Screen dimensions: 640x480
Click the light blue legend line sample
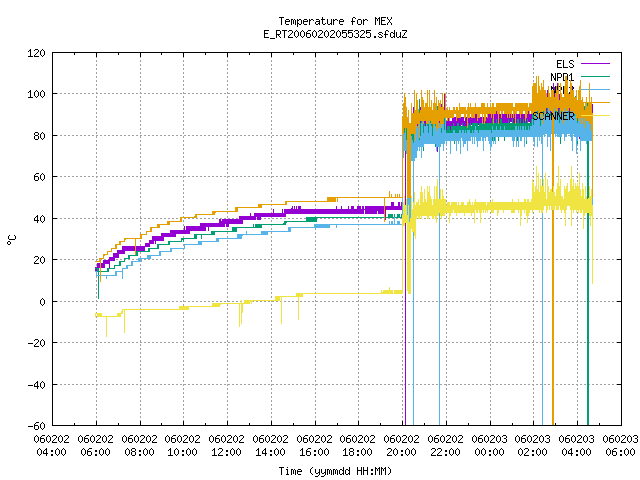click(595, 89)
